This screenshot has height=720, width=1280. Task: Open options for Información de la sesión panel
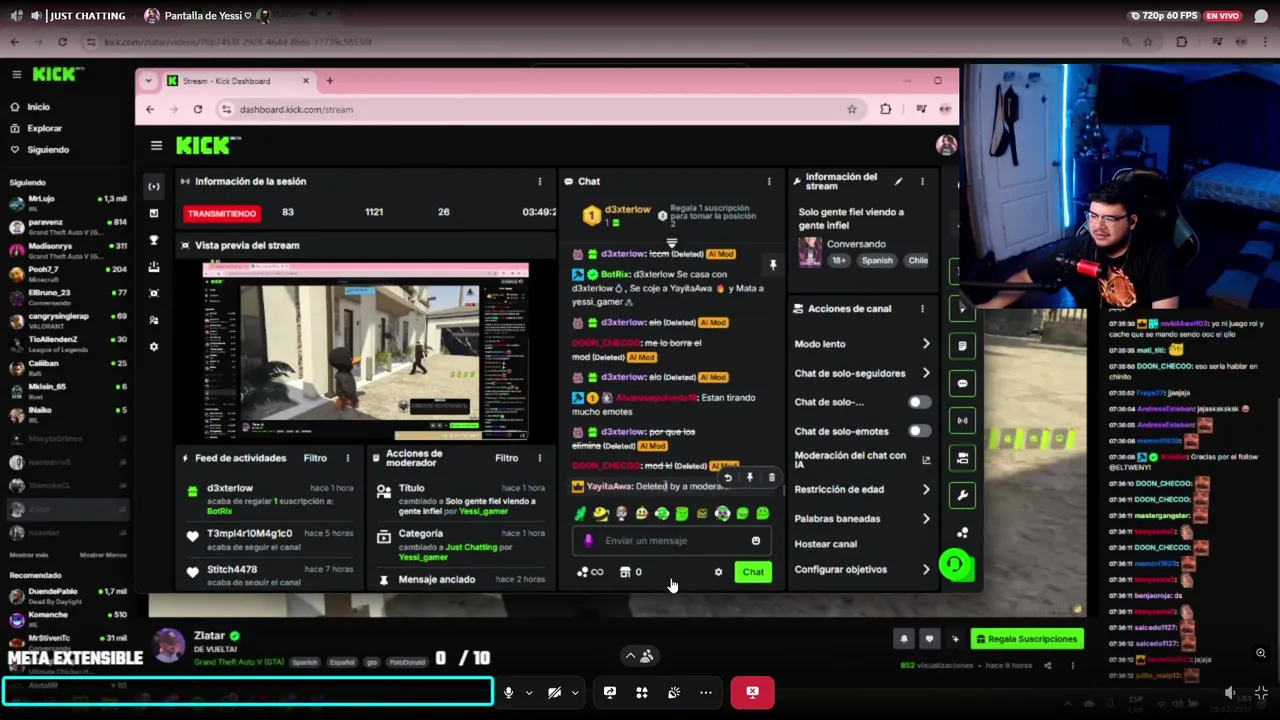(540, 181)
